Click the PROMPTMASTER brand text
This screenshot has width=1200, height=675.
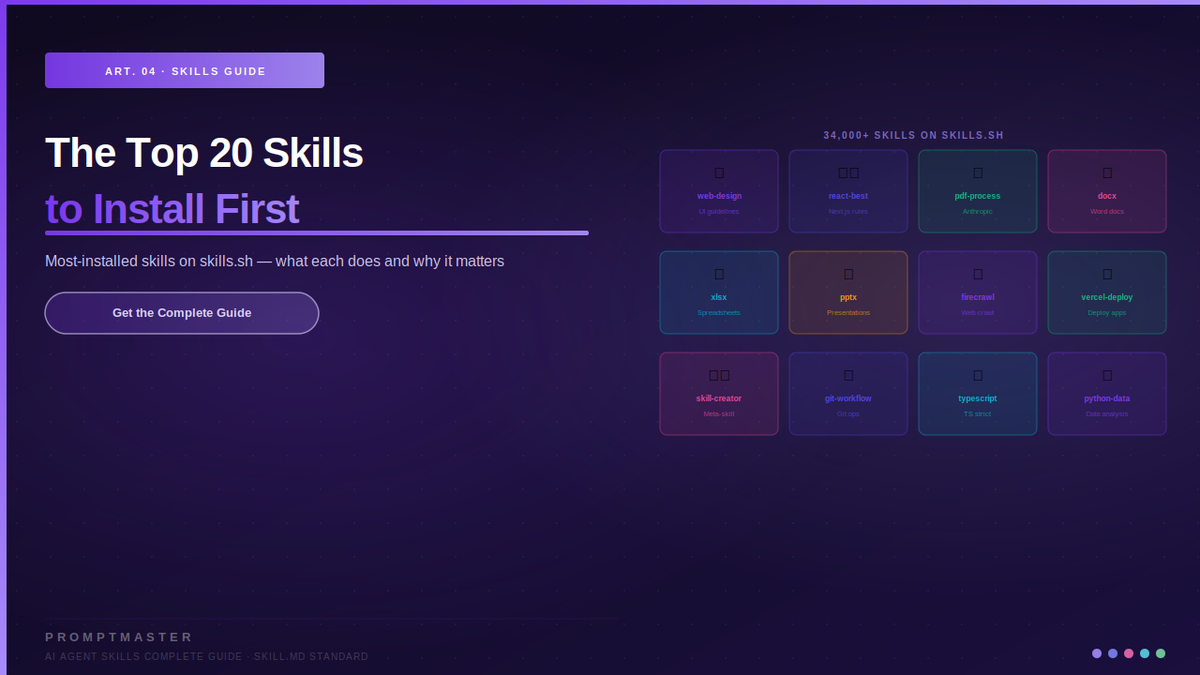click(119, 637)
